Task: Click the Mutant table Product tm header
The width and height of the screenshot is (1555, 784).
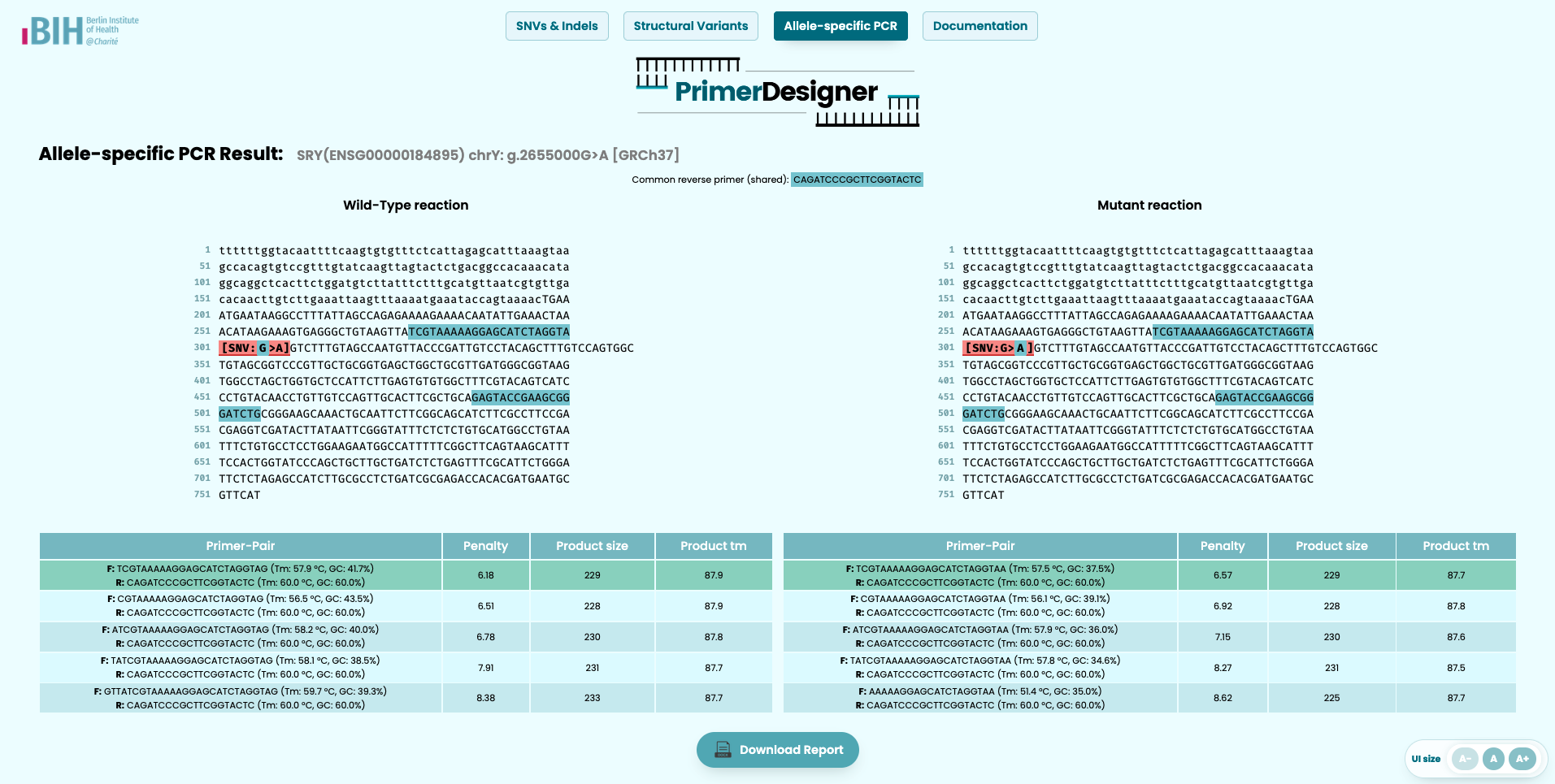Action: pyautogui.click(x=1456, y=546)
